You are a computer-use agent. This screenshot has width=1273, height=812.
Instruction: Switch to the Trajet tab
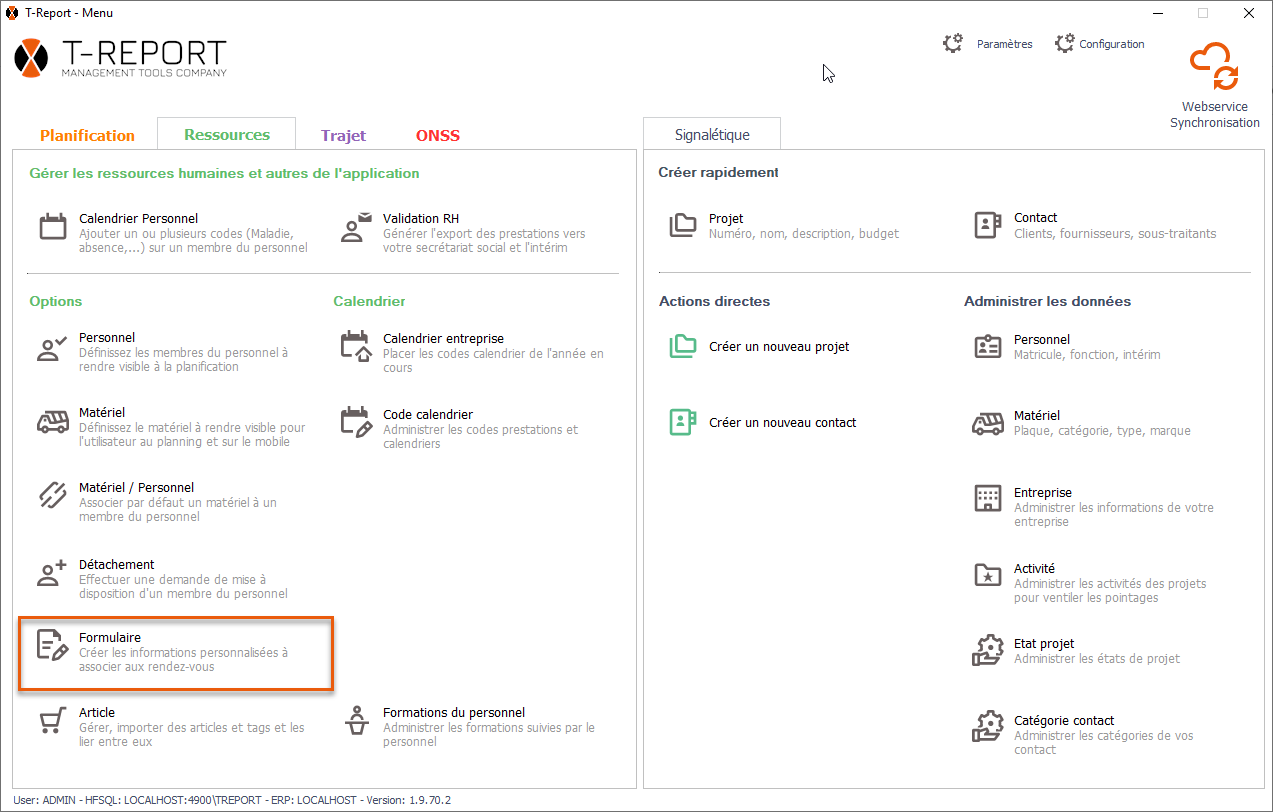(343, 135)
